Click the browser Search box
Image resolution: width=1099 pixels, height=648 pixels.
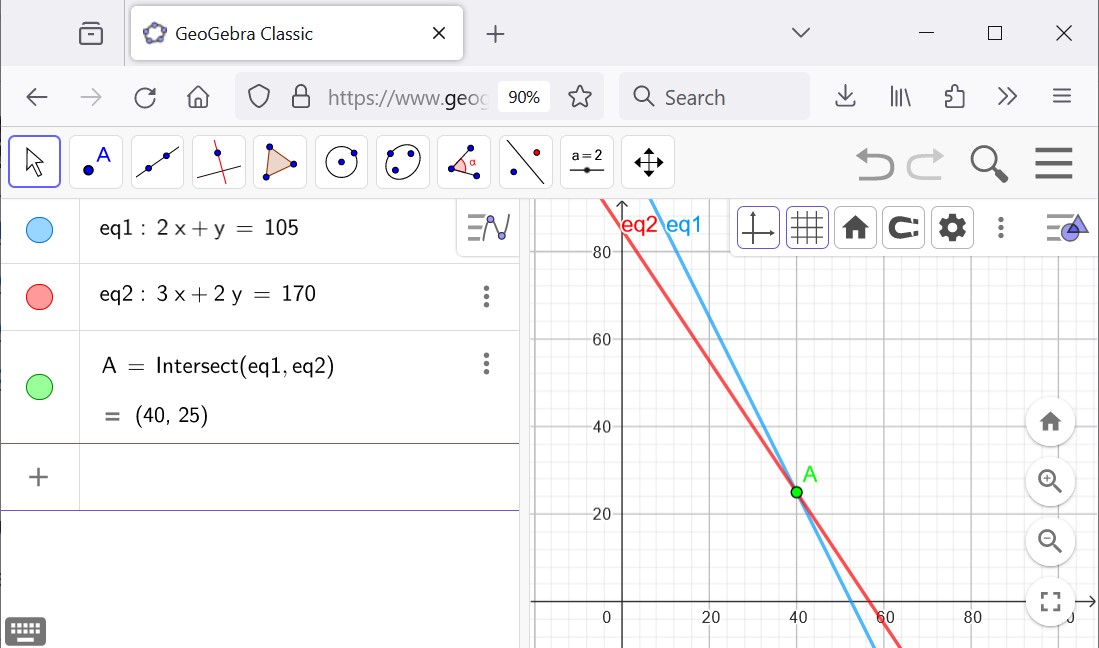point(714,97)
